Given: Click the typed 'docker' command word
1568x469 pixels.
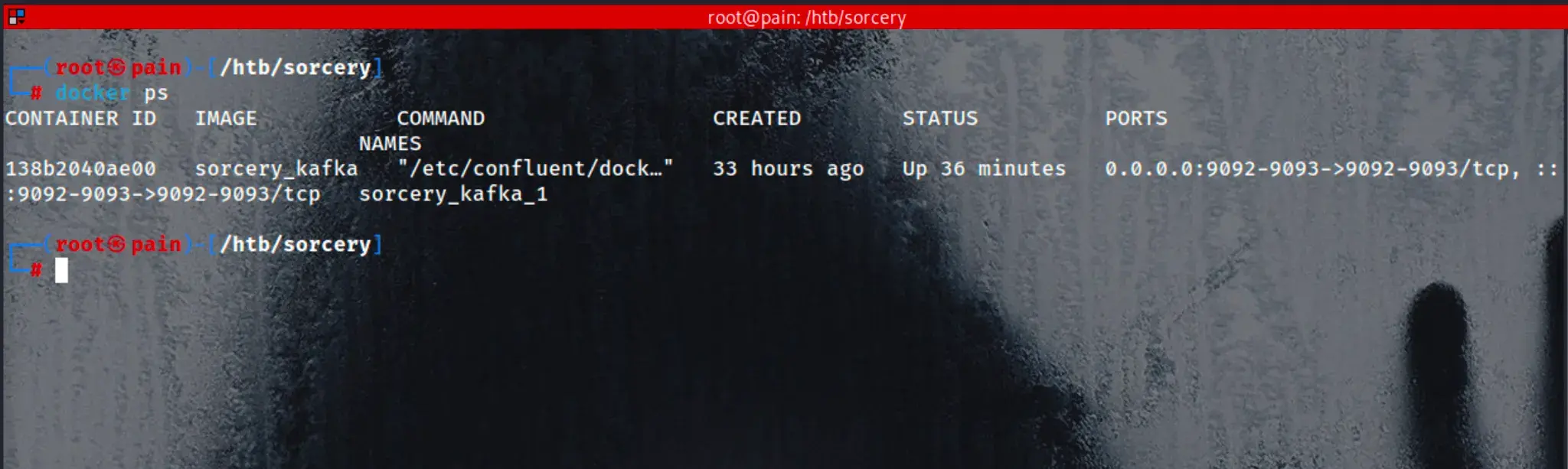Looking at the screenshot, I should [x=92, y=93].
